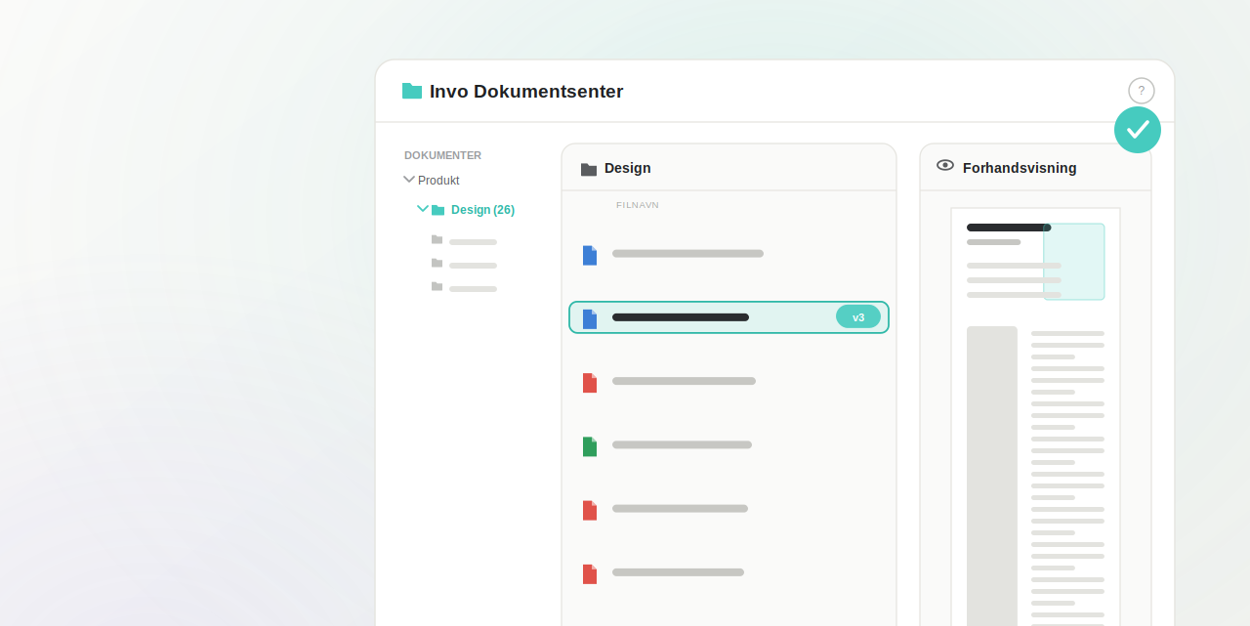Open the second subfolder under Design
The image size is (1250, 626).
tap(464, 264)
